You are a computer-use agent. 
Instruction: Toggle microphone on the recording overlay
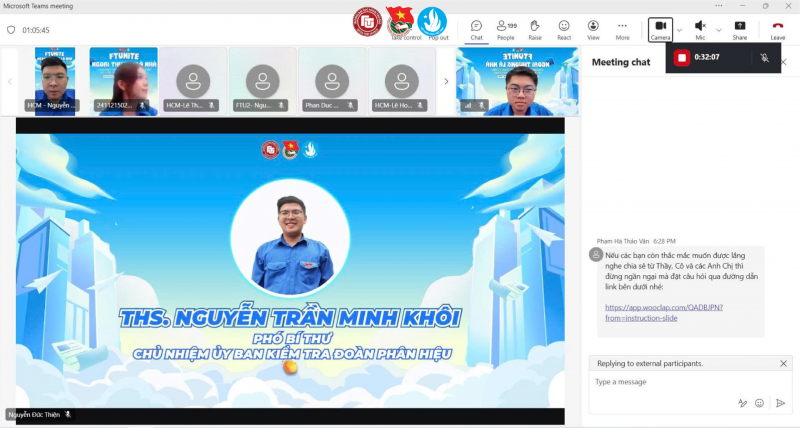click(x=764, y=58)
